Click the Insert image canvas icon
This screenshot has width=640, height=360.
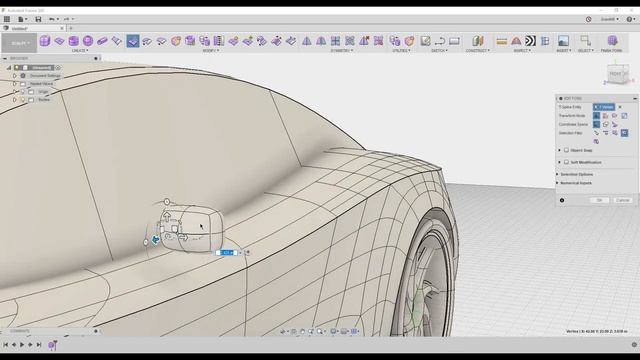click(x=563, y=41)
